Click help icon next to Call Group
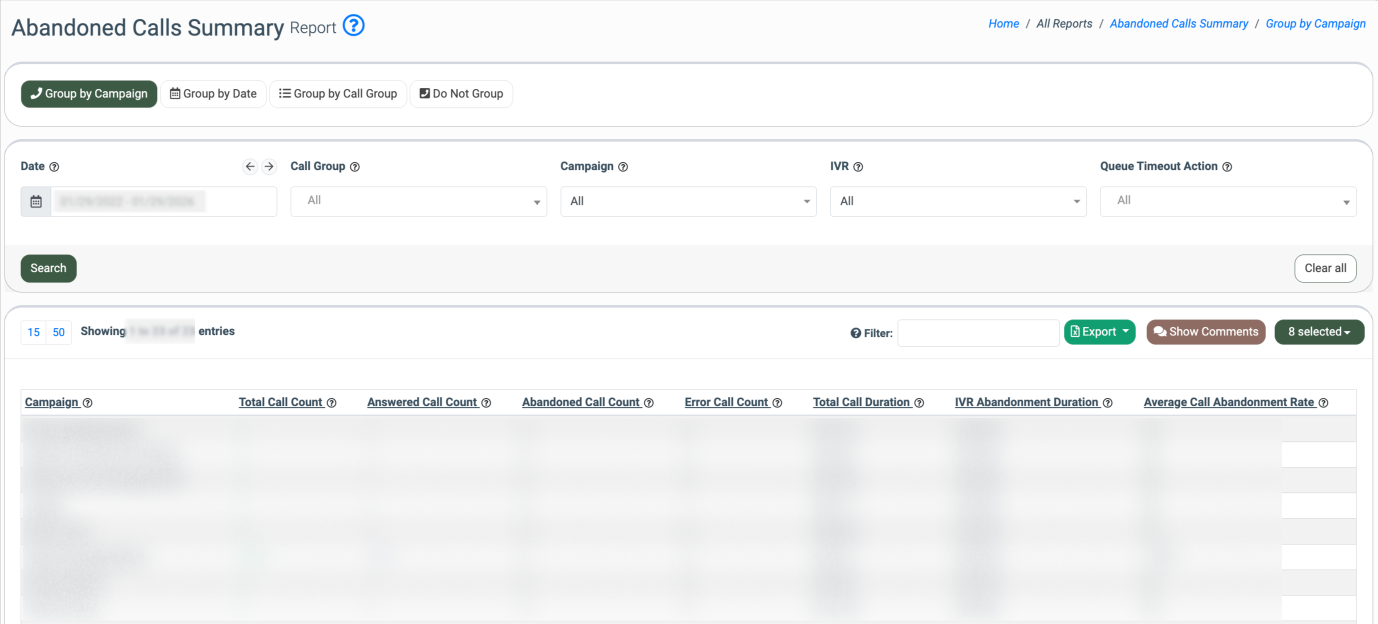The height and width of the screenshot is (624, 1378). point(355,167)
